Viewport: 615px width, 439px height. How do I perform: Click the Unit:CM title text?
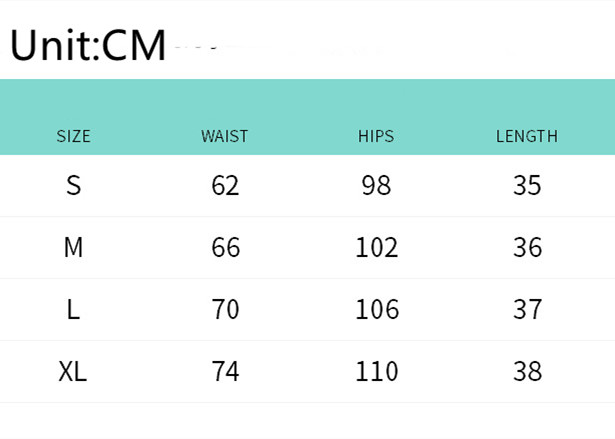pyautogui.click(x=88, y=45)
